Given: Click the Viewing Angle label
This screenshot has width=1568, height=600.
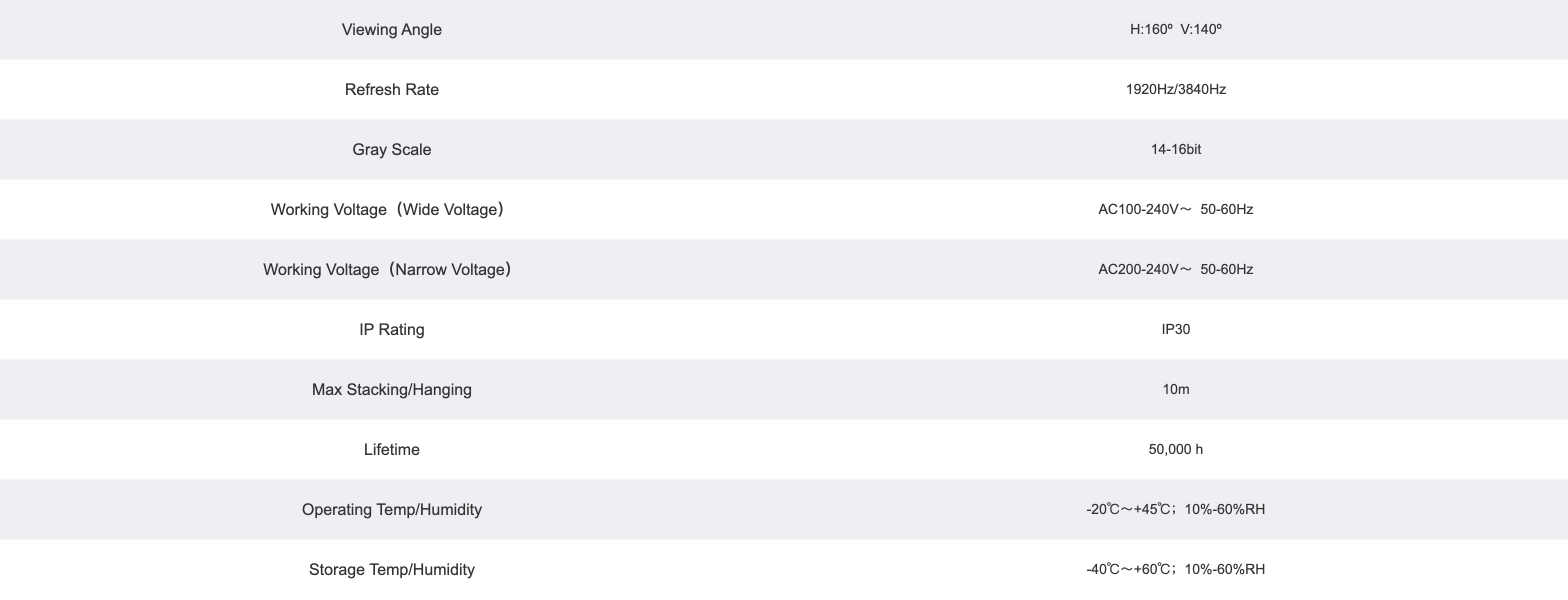Looking at the screenshot, I should coord(391,30).
